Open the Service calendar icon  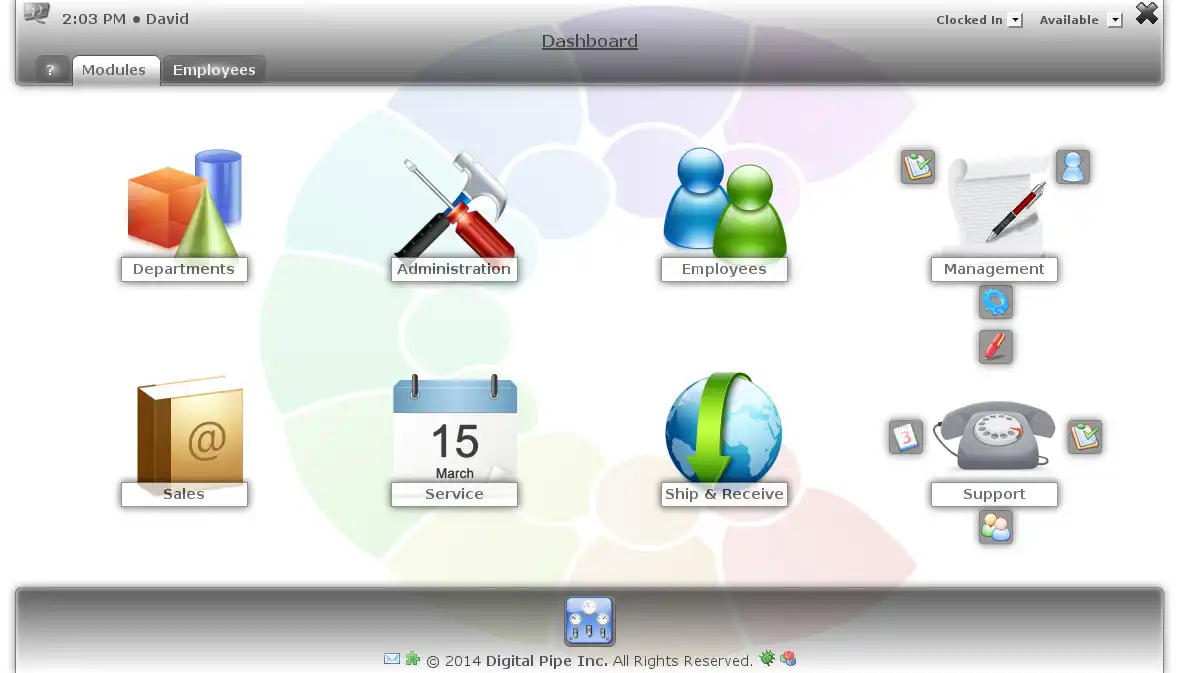[x=455, y=429]
